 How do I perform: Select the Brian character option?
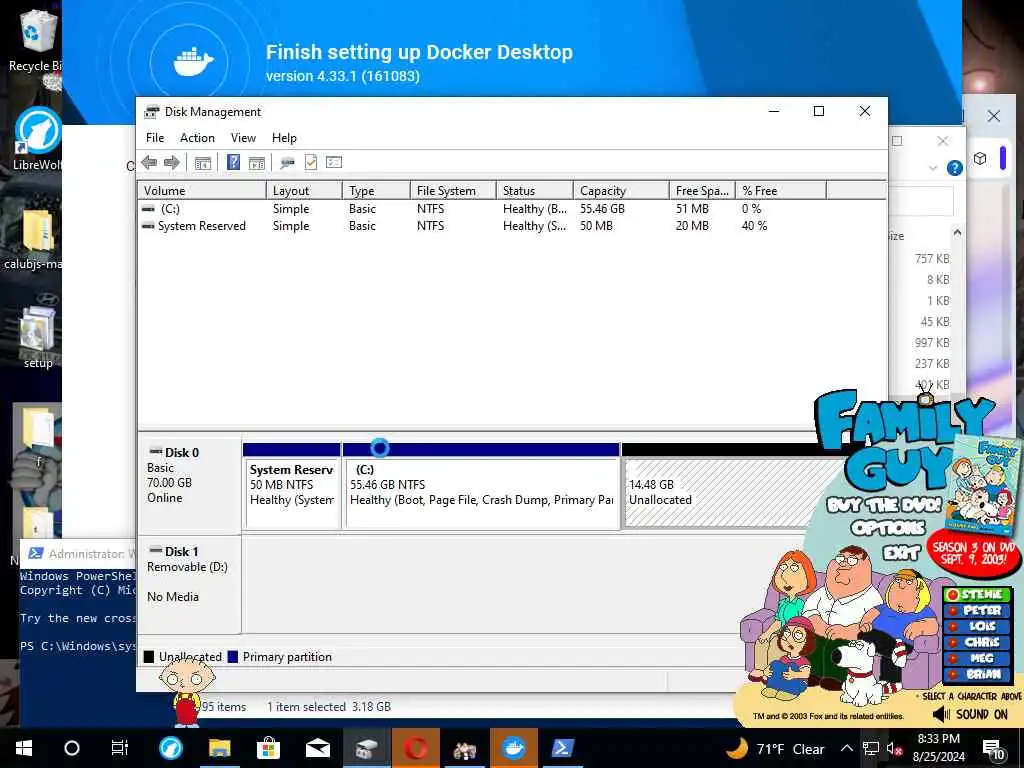click(977, 674)
